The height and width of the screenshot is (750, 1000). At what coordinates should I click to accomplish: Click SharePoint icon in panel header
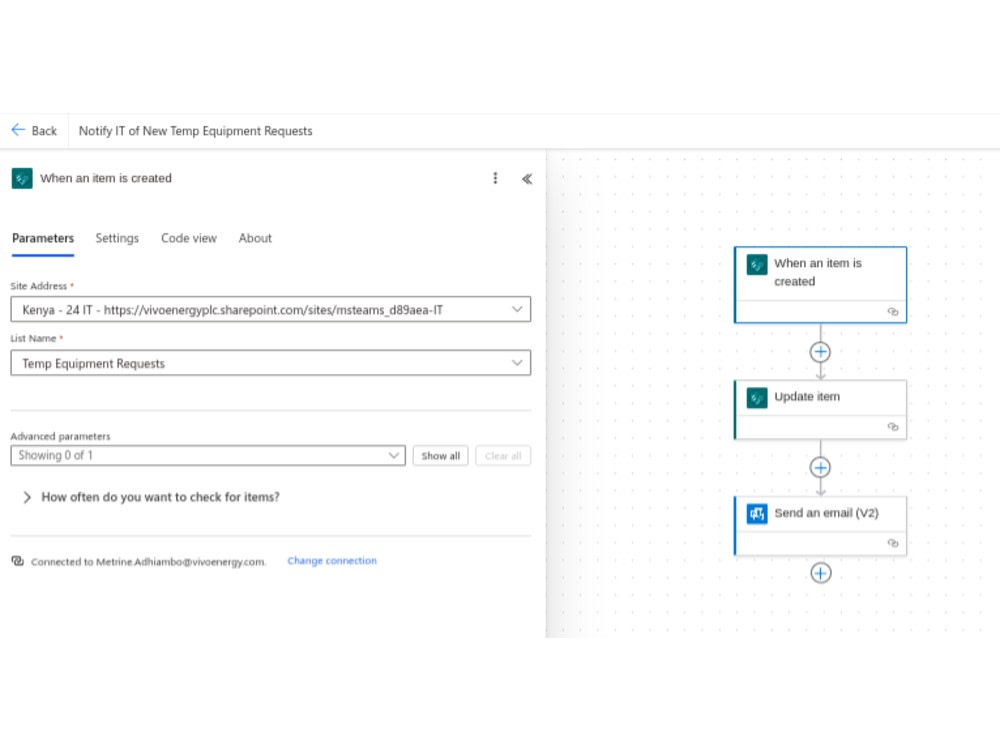click(22, 178)
